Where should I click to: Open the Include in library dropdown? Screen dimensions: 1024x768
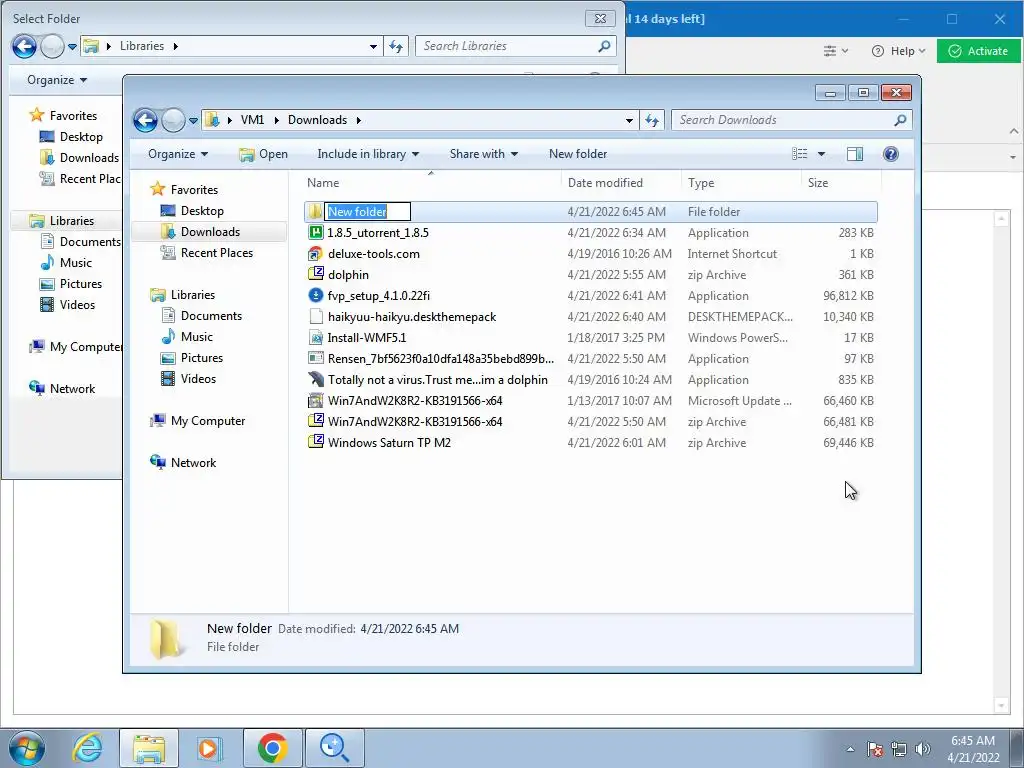pyautogui.click(x=368, y=154)
